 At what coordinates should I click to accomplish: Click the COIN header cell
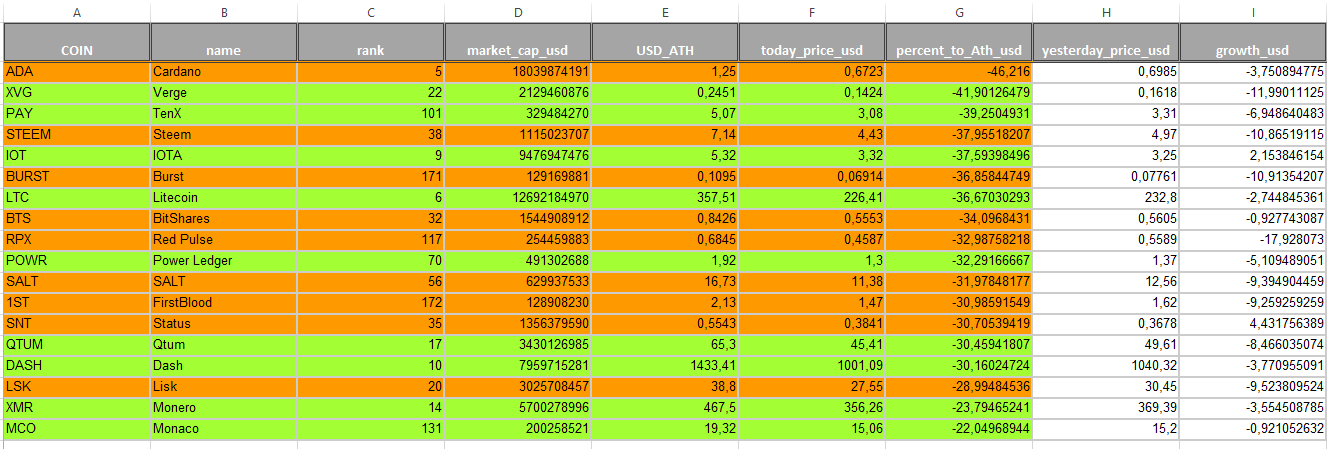[77, 42]
